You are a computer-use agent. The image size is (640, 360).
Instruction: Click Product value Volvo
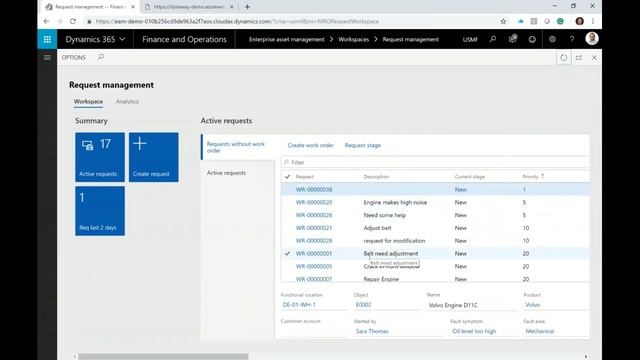point(533,305)
